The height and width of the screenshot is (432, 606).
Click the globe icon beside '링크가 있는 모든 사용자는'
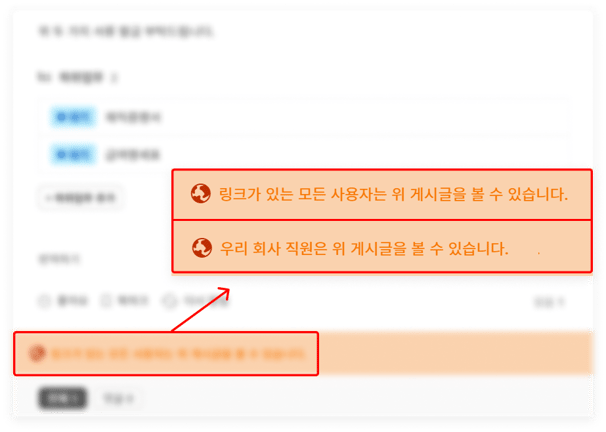point(201,194)
